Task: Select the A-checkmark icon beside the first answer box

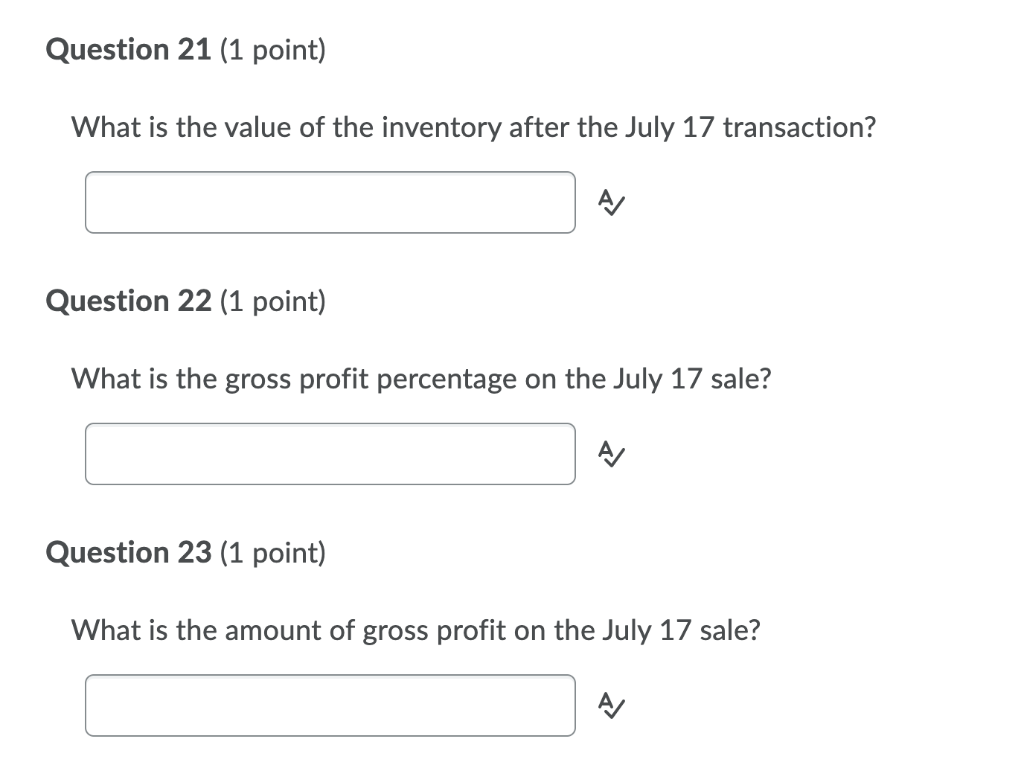Action: pos(610,203)
